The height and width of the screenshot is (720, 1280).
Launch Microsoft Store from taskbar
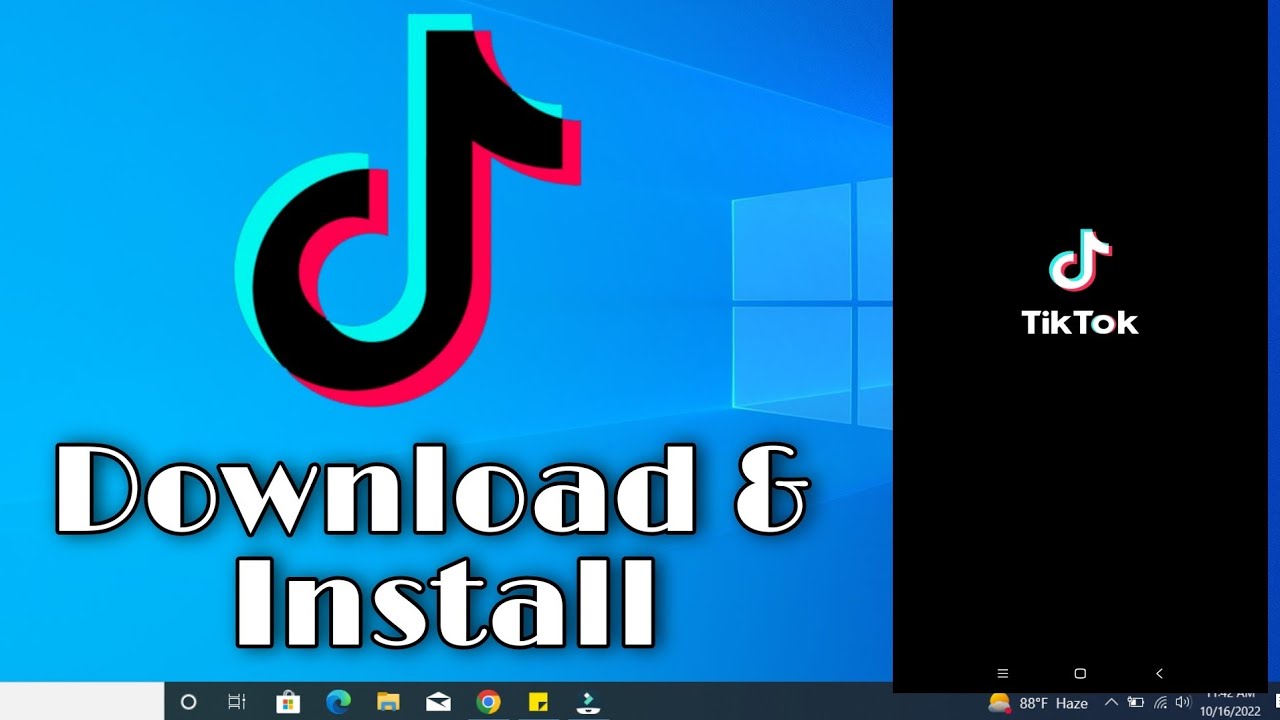[288, 702]
